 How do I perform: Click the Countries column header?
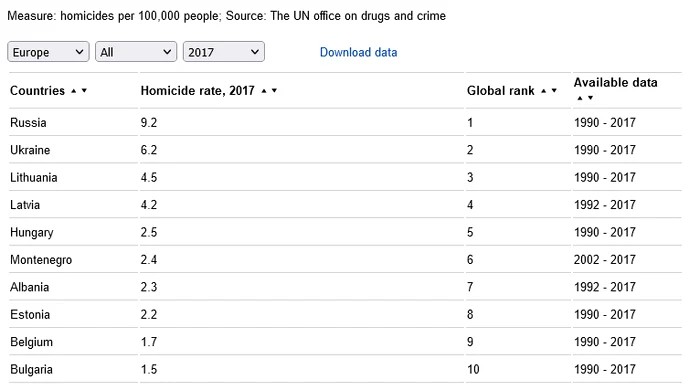tap(38, 91)
